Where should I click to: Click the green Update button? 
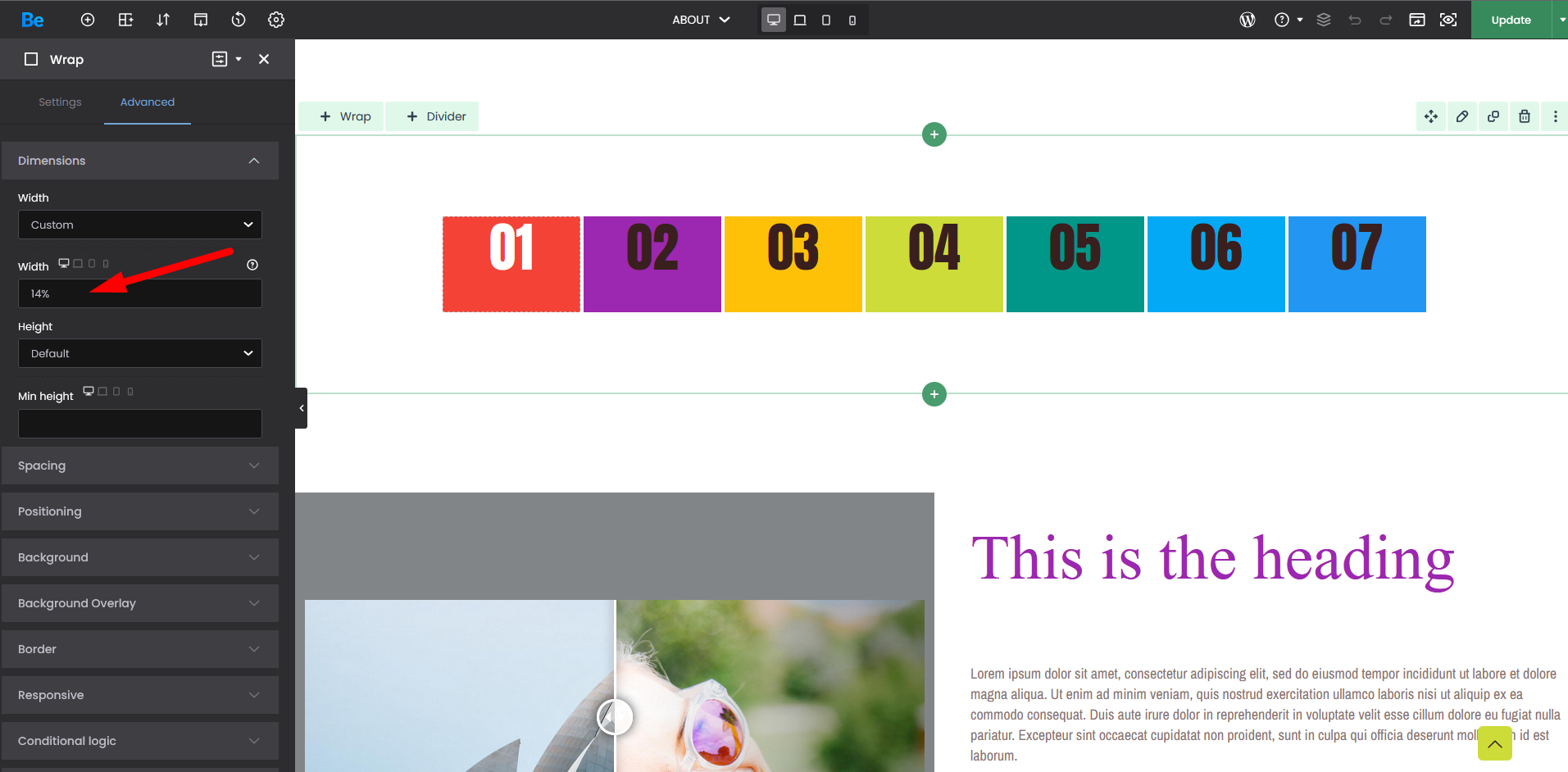(x=1510, y=20)
